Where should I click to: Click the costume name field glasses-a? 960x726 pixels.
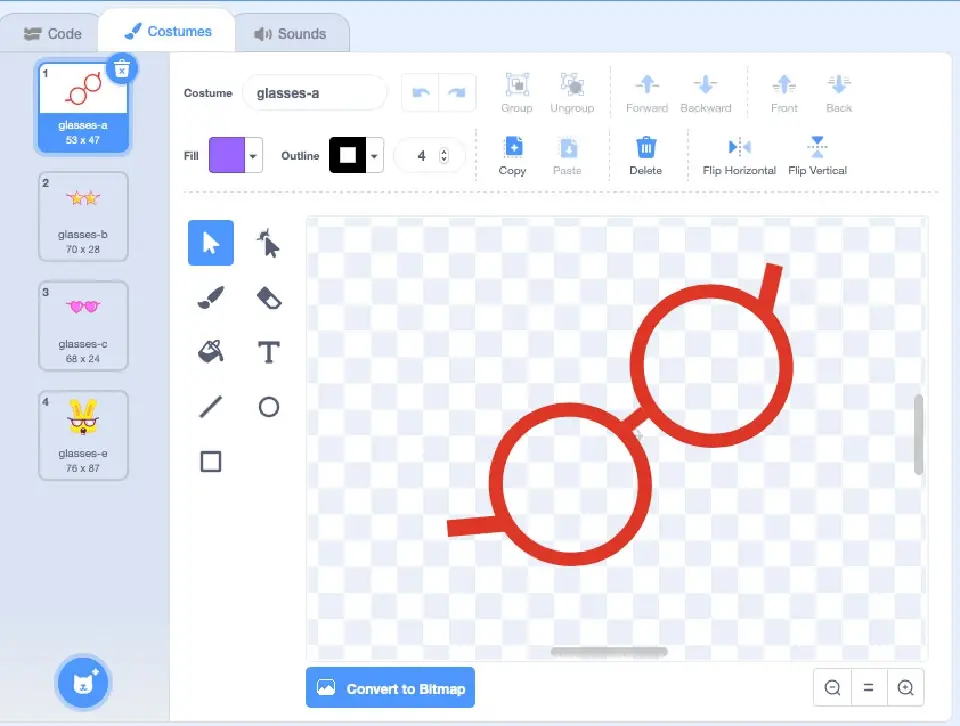[315, 93]
